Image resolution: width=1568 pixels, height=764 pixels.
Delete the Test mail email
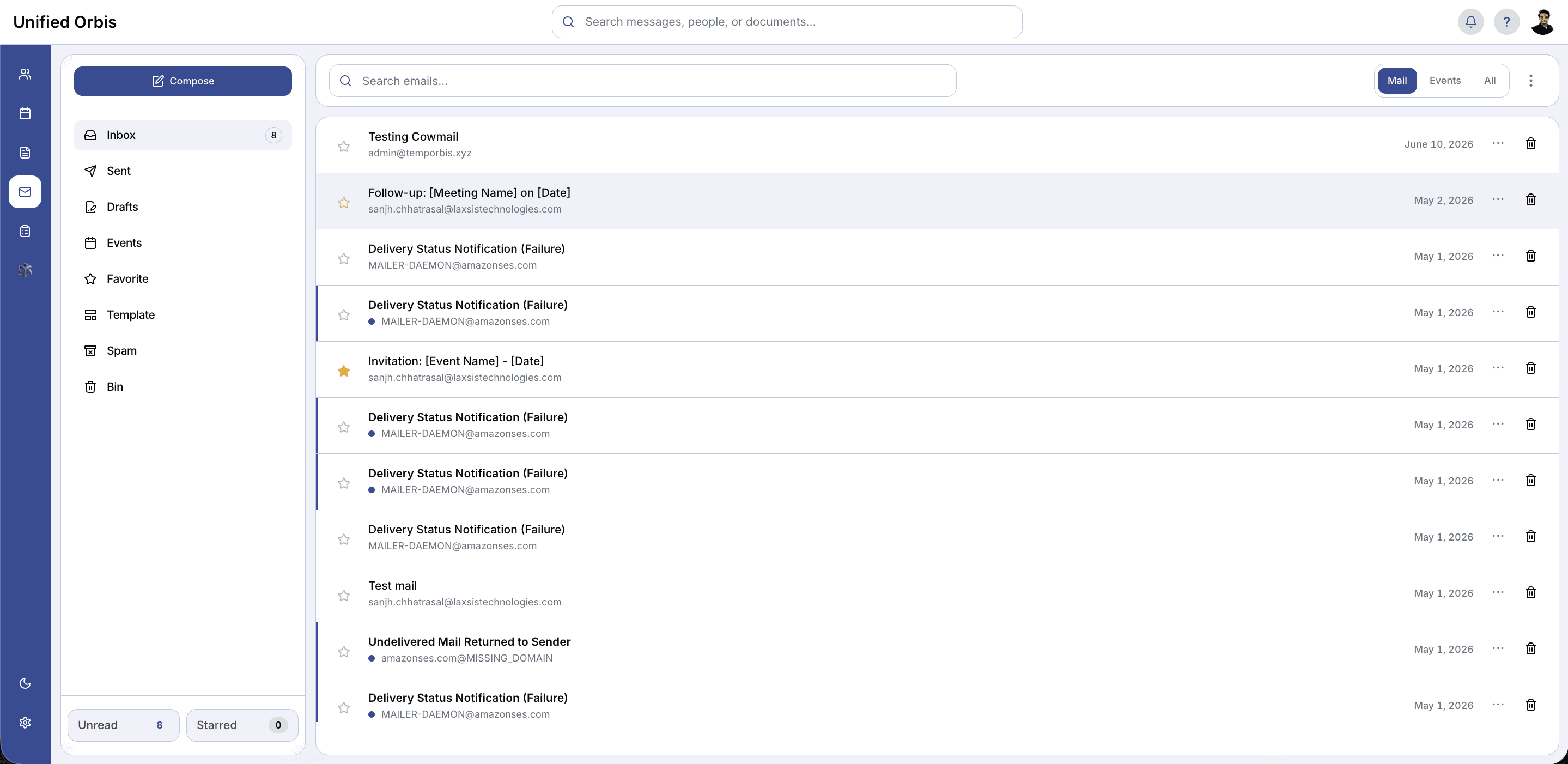[1531, 592]
